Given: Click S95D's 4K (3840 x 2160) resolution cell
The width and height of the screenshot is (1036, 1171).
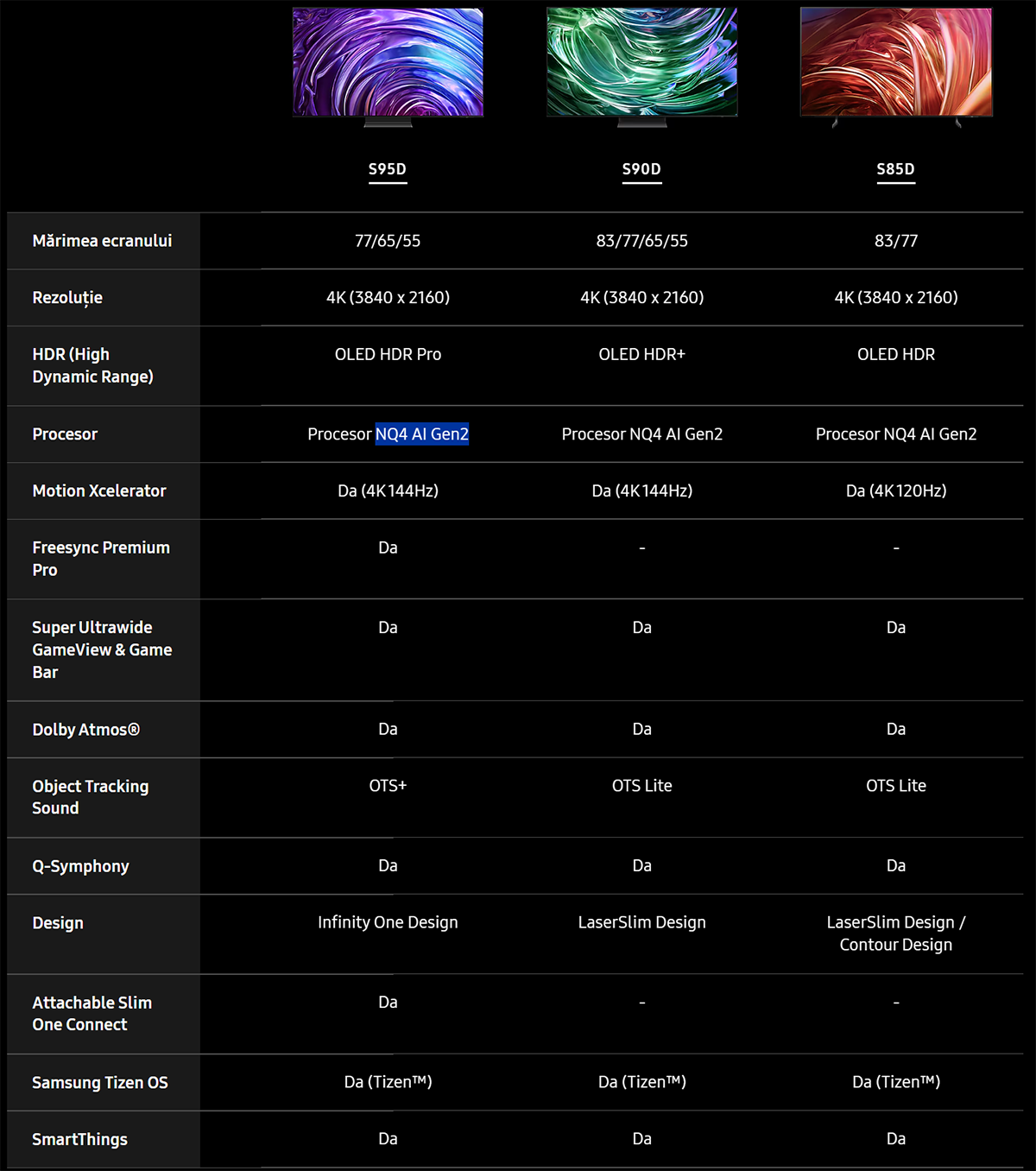Looking at the screenshot, I should coord(388,298).
